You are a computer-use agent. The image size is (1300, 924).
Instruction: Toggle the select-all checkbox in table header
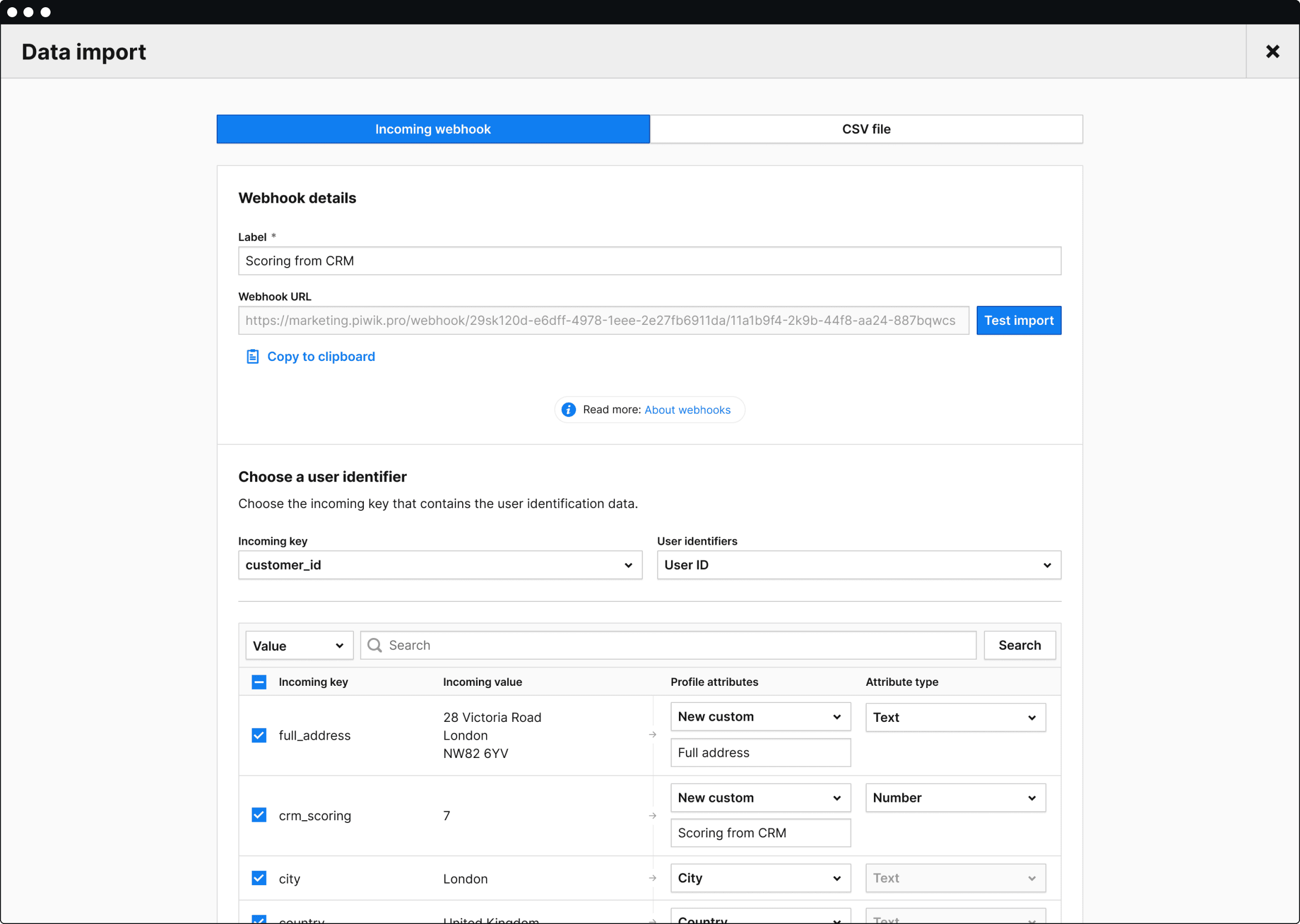pyautogui.click(x=259, y=682)
